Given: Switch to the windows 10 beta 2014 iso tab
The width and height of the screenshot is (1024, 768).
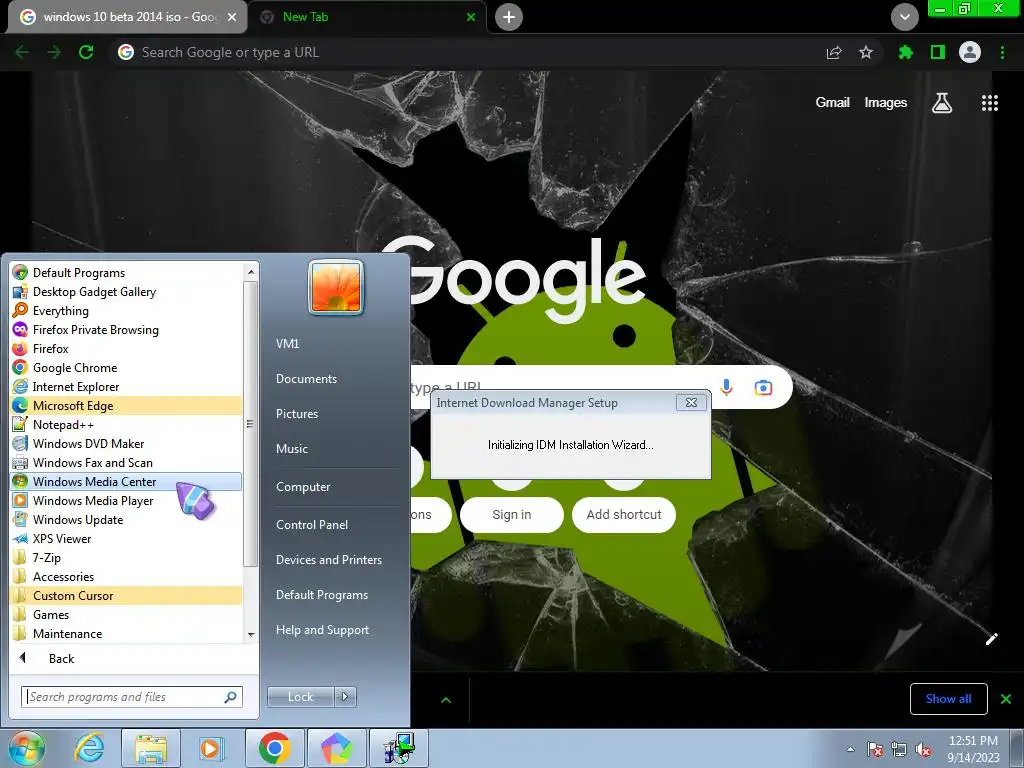Looking at the screenshot, I should (127, 17).
